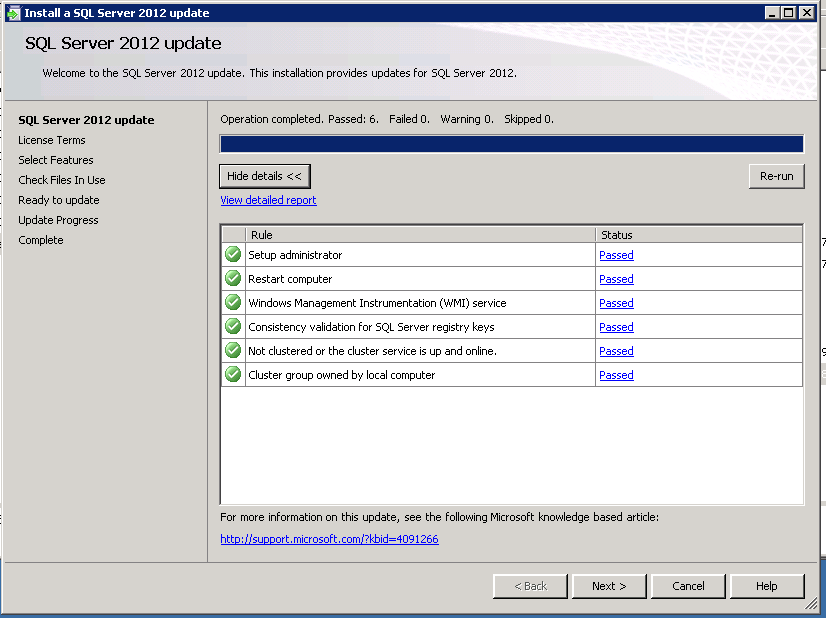Cancel the SQL Server update
The image size is (826, 618).
coord(688,586)
